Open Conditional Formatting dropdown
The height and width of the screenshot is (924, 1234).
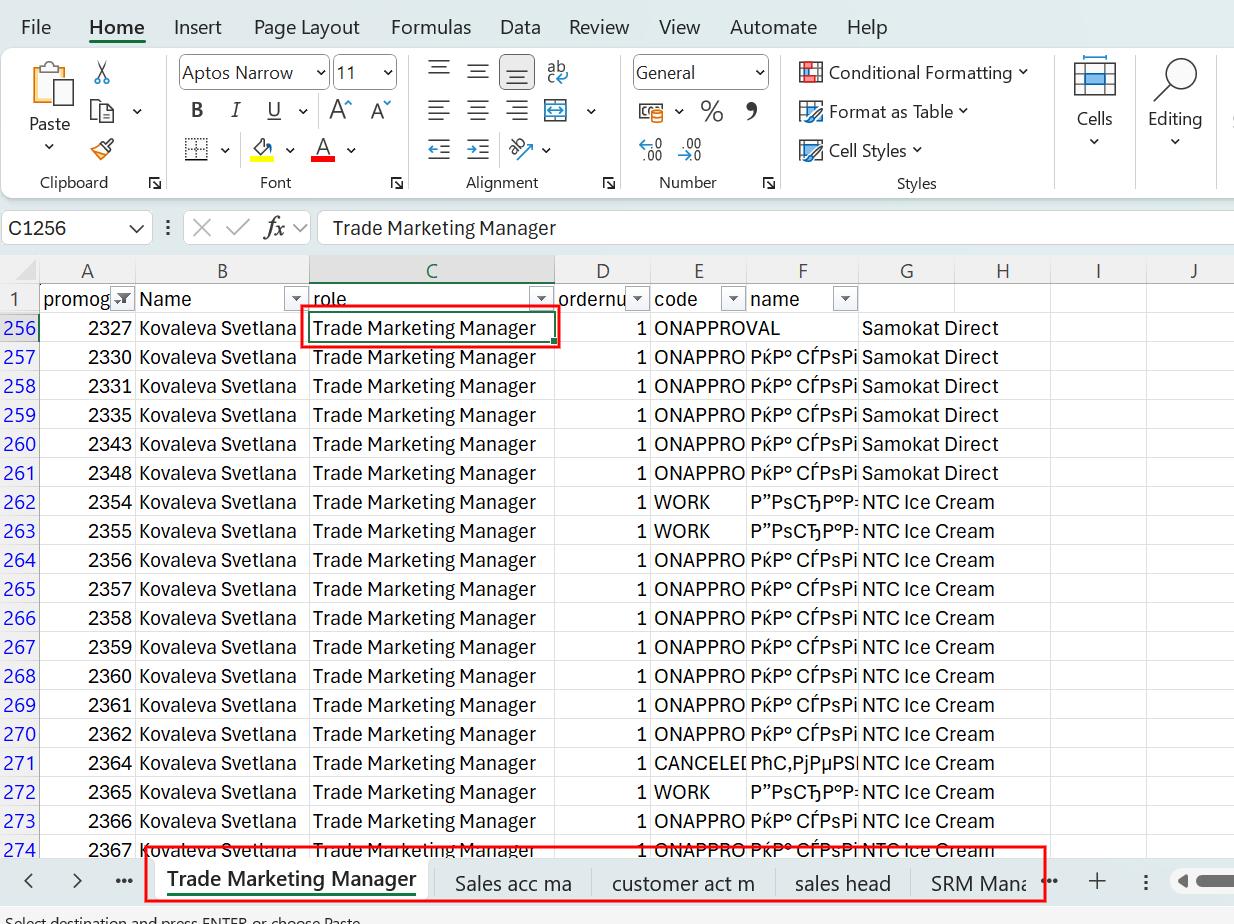click(x=913, y=73)
